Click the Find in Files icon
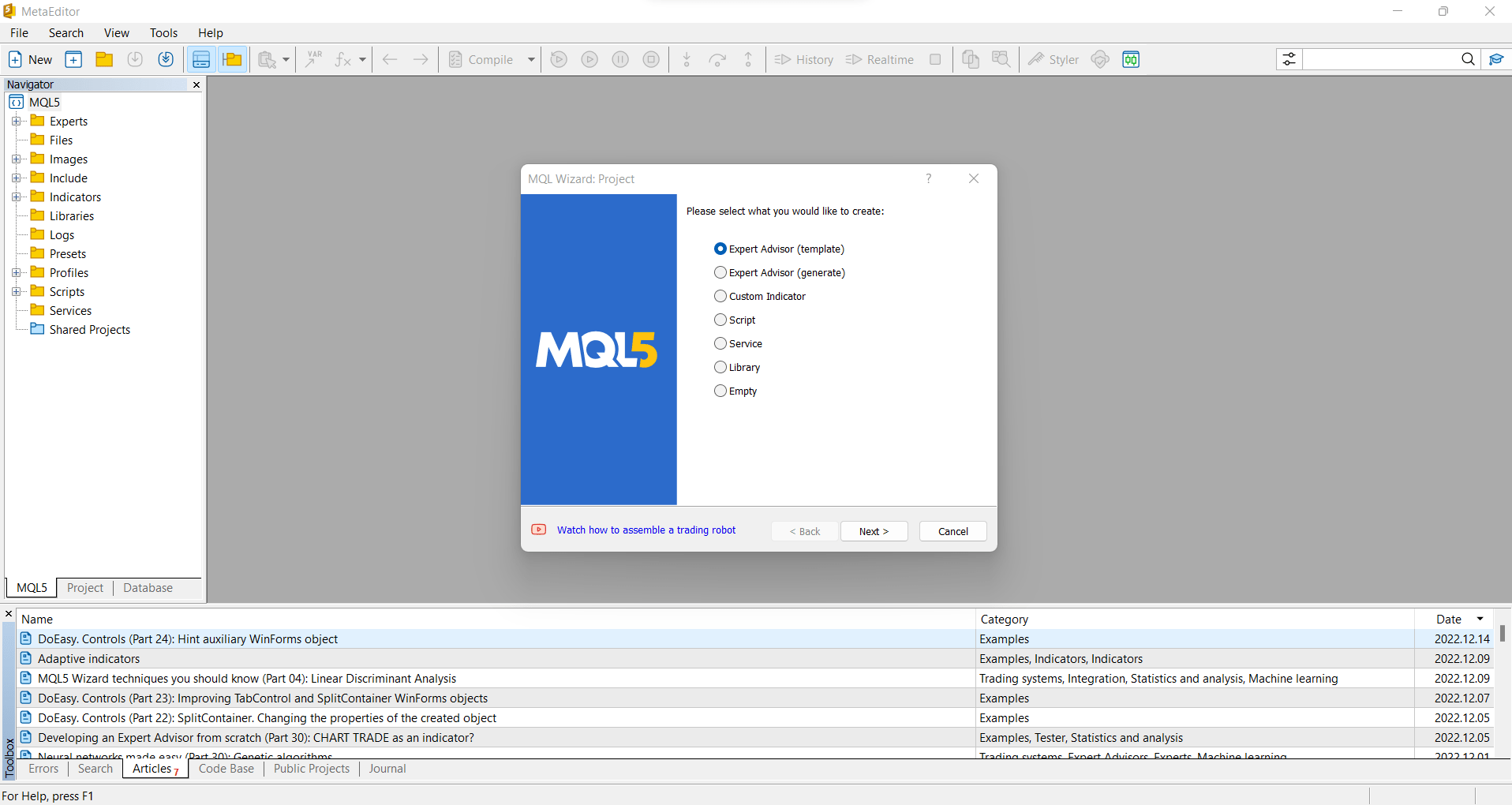1512x805 pixels. tap(1001, 59)
